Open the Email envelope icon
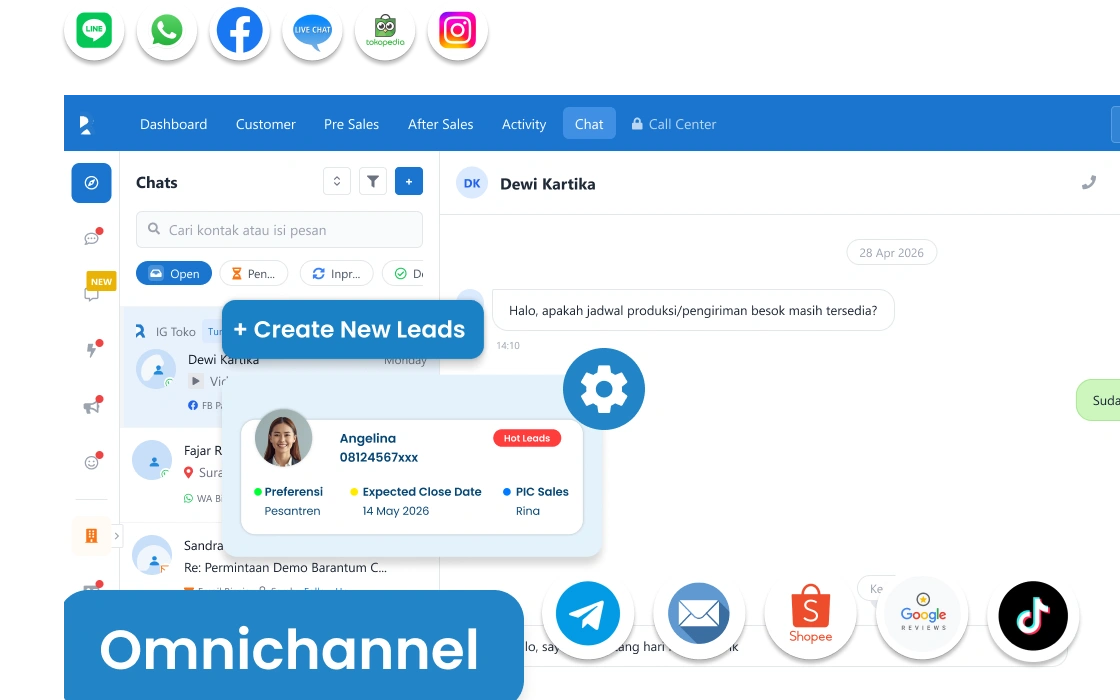Viewport: 1120px width, 700px height. point(699,614)
